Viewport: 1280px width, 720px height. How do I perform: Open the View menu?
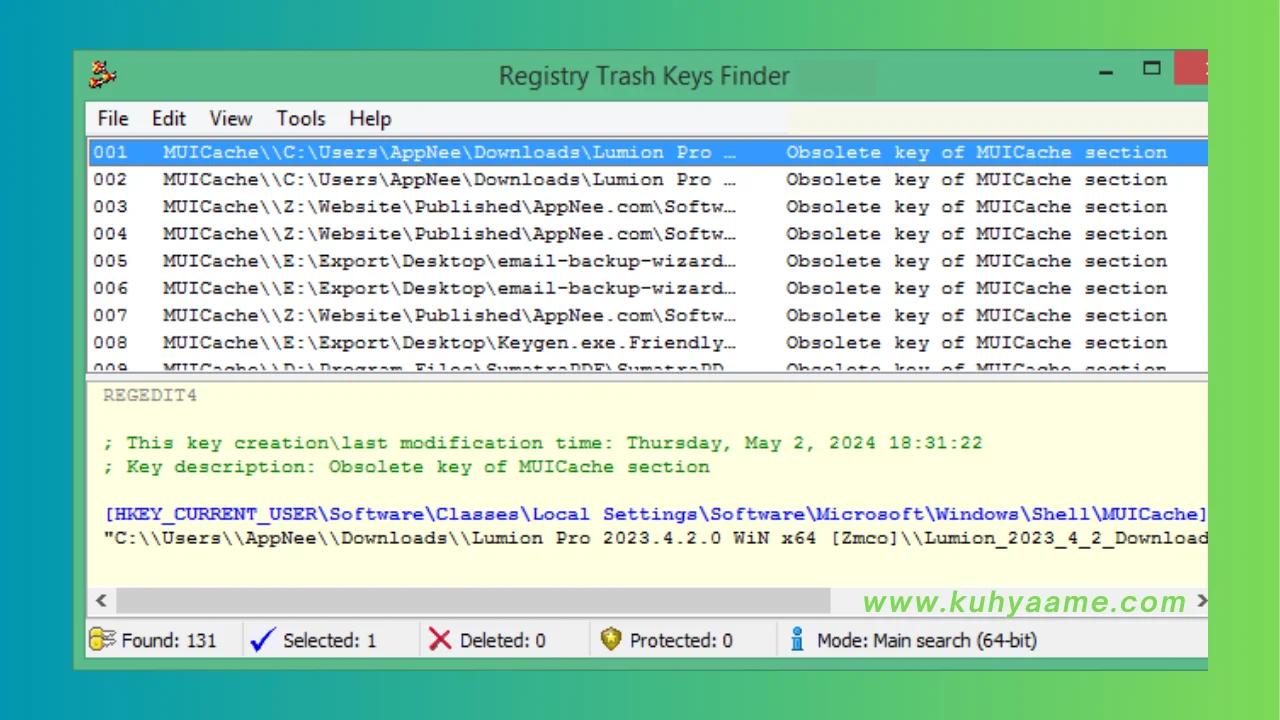231,119
